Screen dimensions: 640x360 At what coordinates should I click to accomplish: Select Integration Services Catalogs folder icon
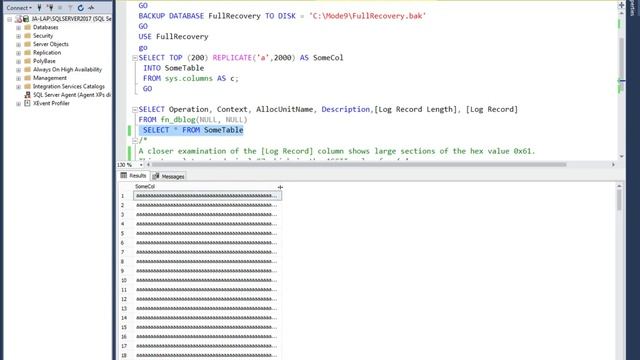[x=27, y=87]
